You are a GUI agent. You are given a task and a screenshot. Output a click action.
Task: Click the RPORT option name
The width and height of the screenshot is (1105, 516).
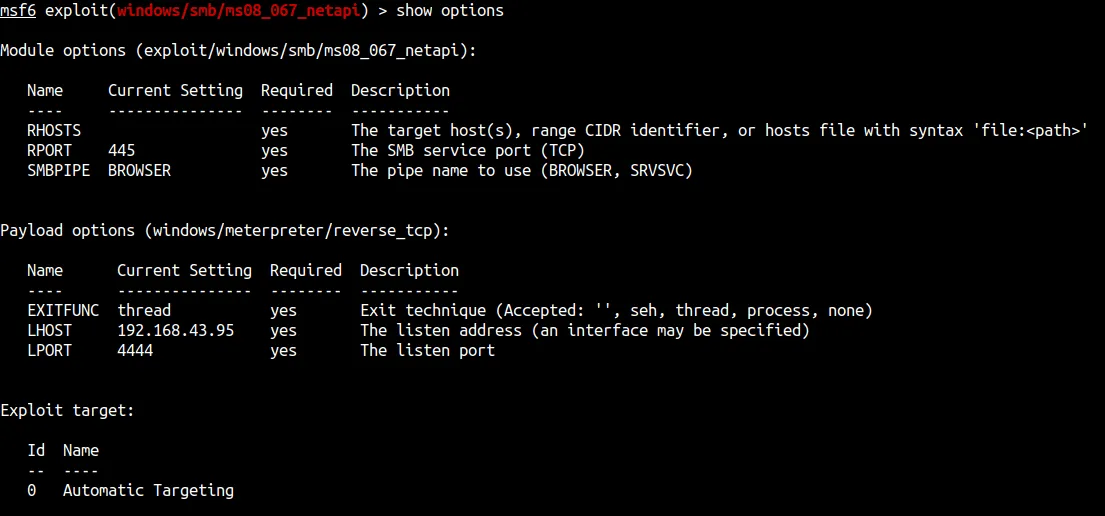(x=49, y=150)
